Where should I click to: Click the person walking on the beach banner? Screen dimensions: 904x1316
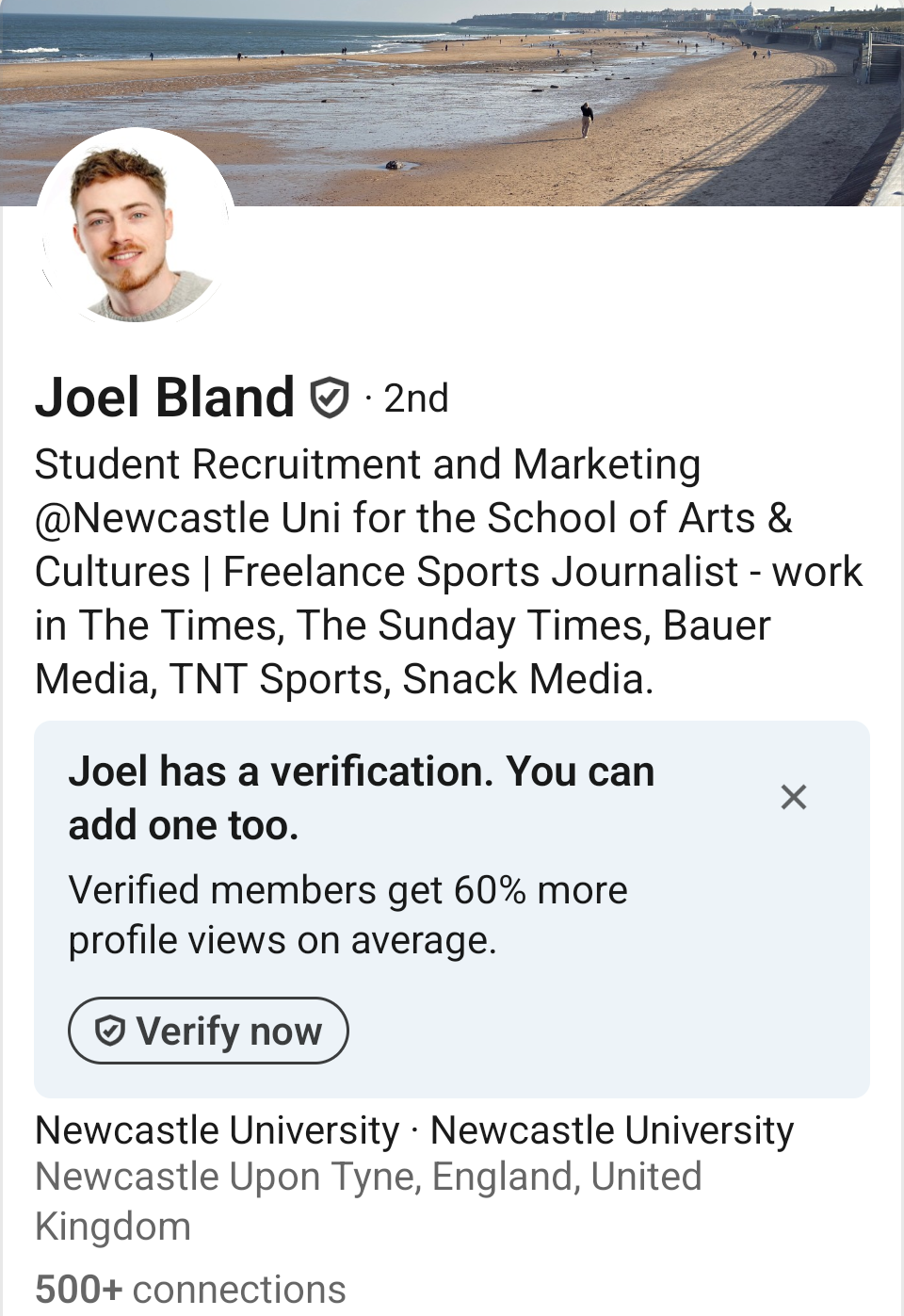pos(587,120)
